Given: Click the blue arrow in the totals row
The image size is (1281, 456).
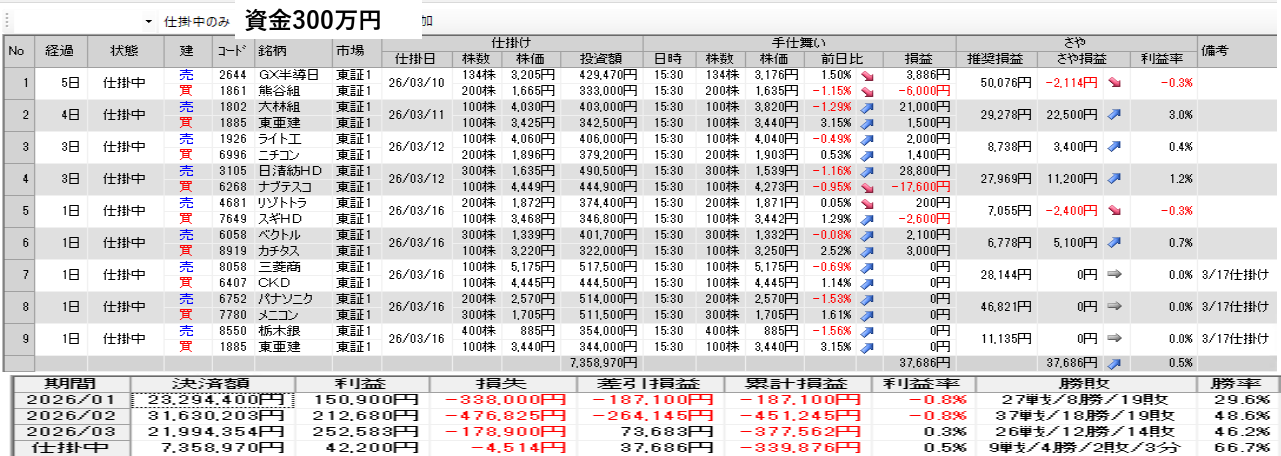Looking at the screenshot, I should click(x=1114, y=362).
